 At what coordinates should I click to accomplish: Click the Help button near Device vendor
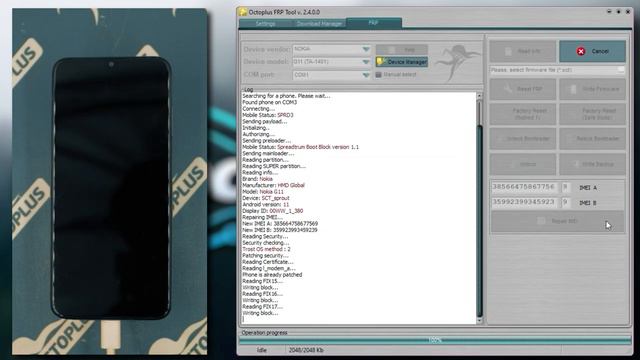click(x=402, y=49)
